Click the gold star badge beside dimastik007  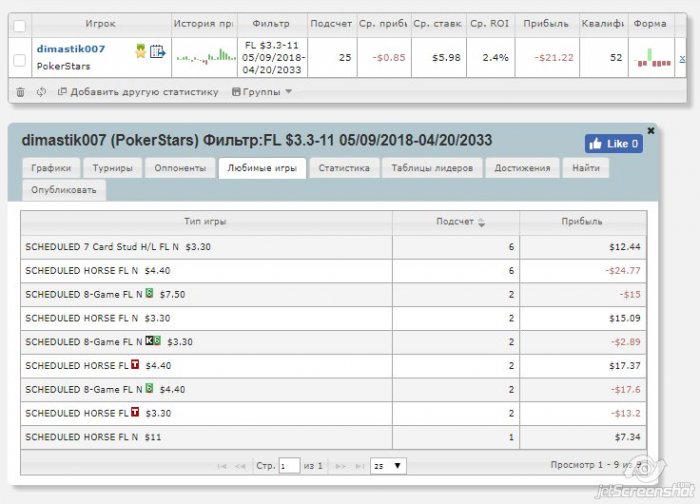pos(141,51)
